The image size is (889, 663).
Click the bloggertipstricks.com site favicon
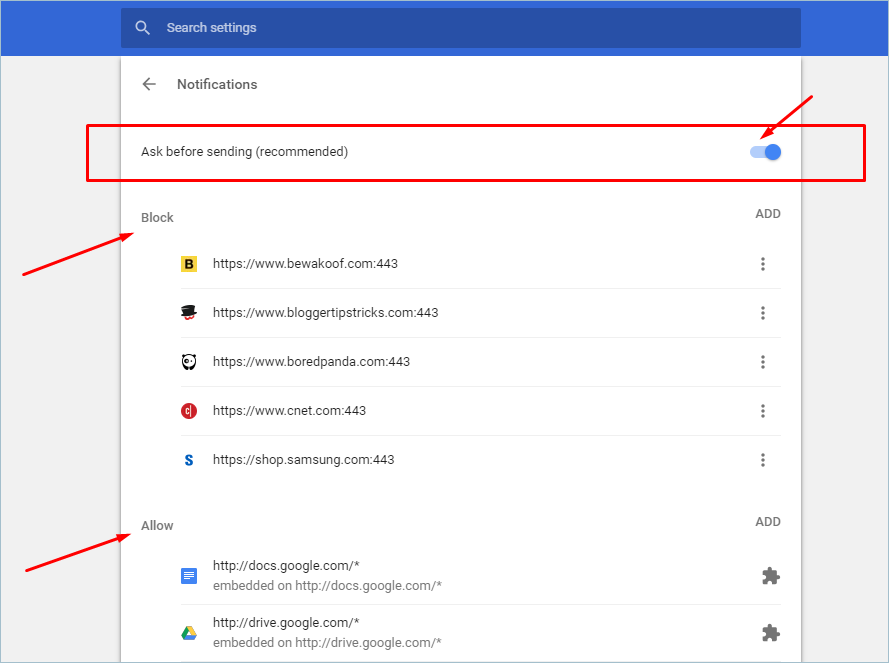pos(189,313)
